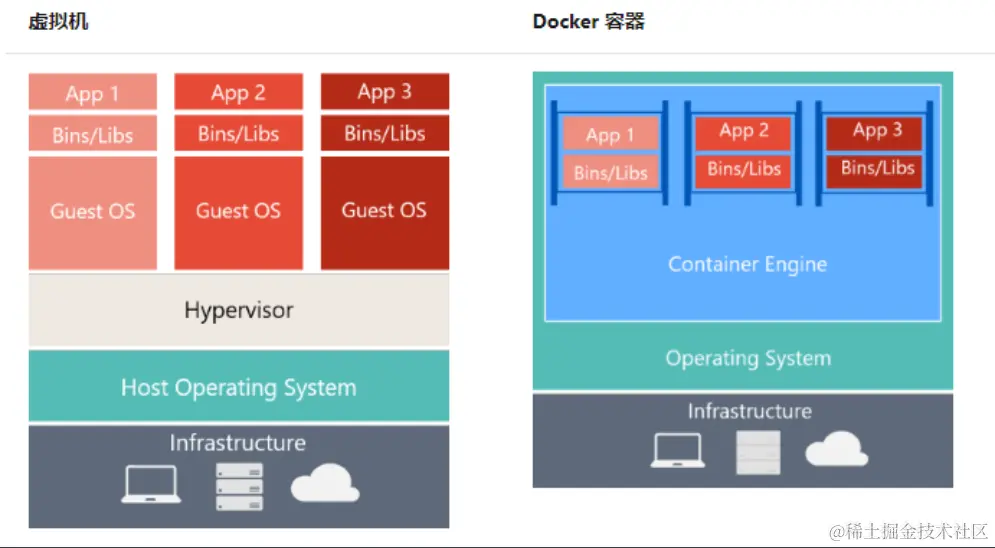Select the 虚拟机 heading

[58, 22]
